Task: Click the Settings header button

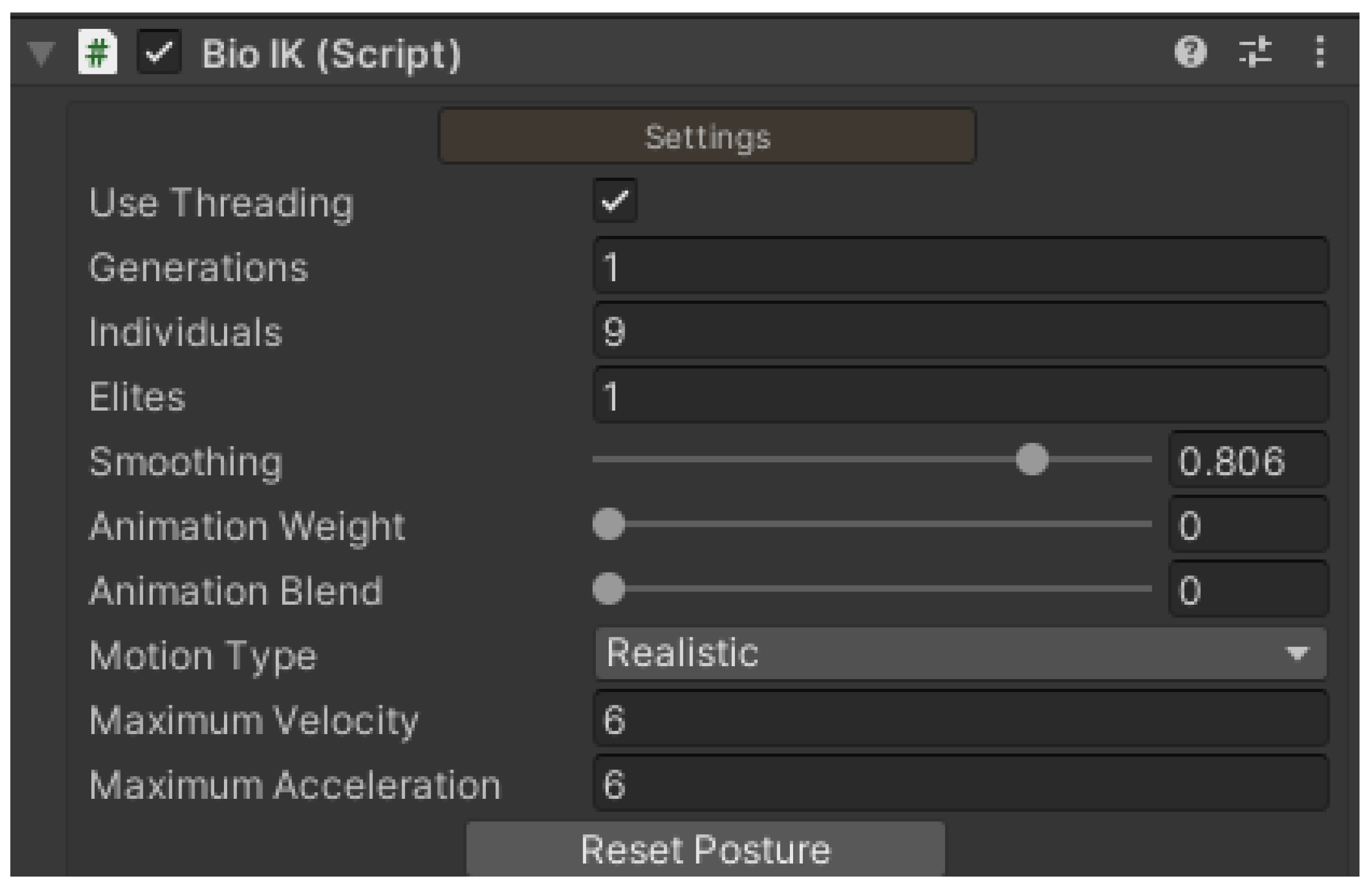Action: click(x=707, y=136)
